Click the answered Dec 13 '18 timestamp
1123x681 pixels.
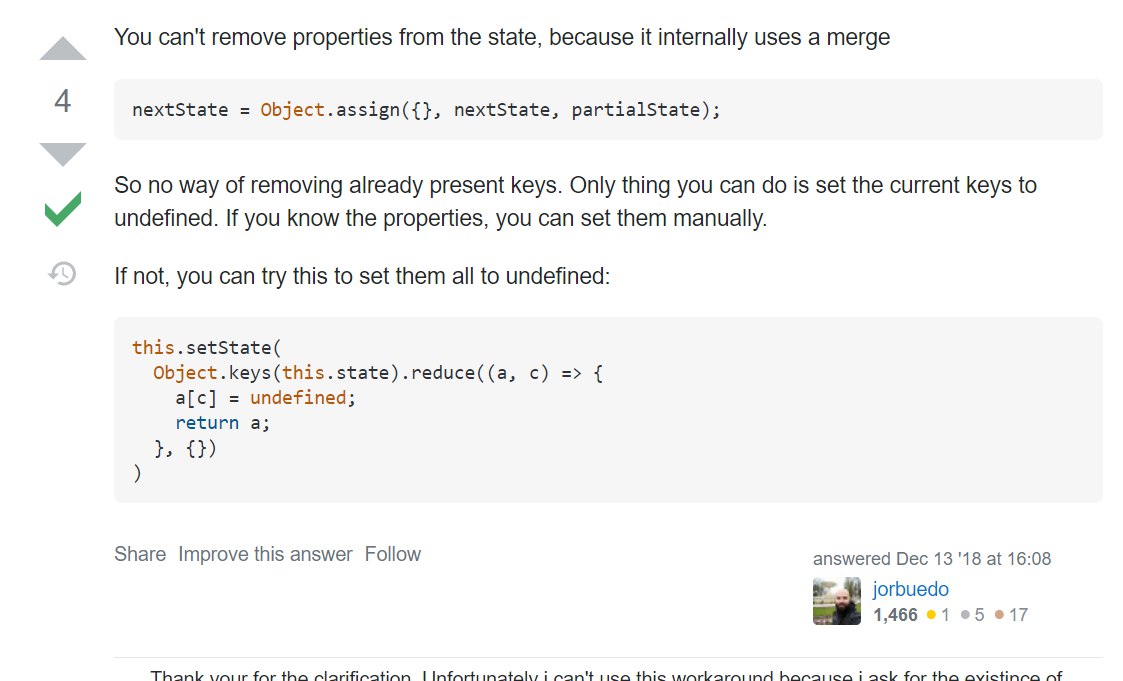point(974,559)
